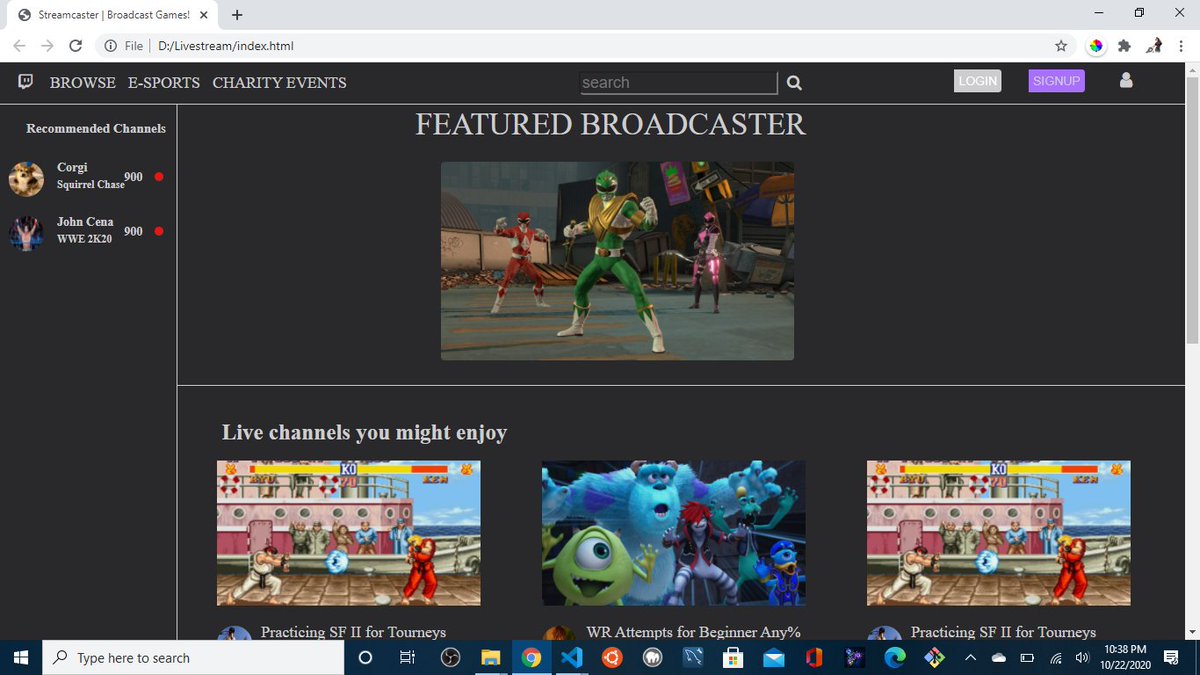The image size is (1200, 675).
Task: Open Microsoft Edge from taskbar
Action: point(895,658)
